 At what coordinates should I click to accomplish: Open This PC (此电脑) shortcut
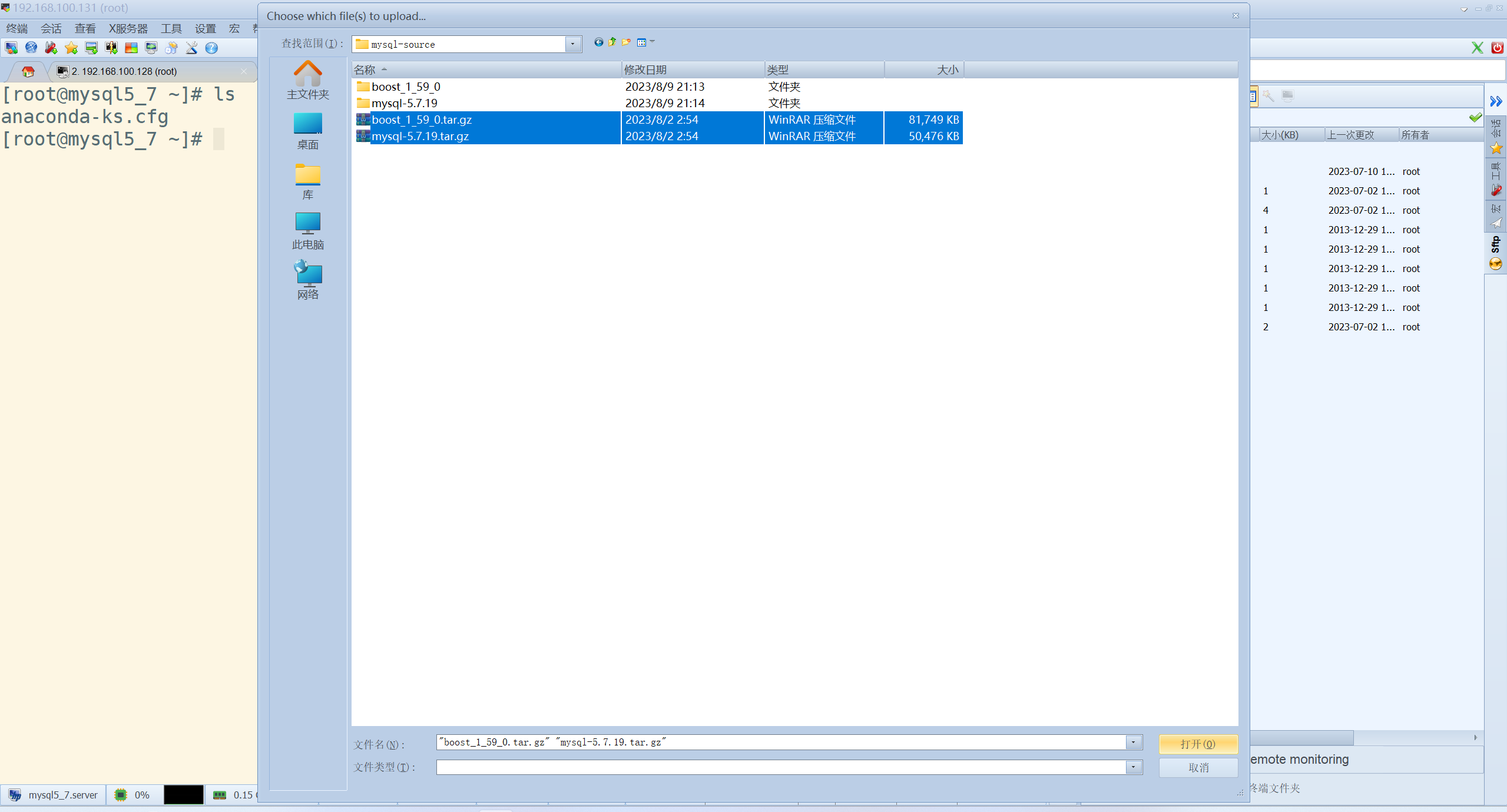307,231
